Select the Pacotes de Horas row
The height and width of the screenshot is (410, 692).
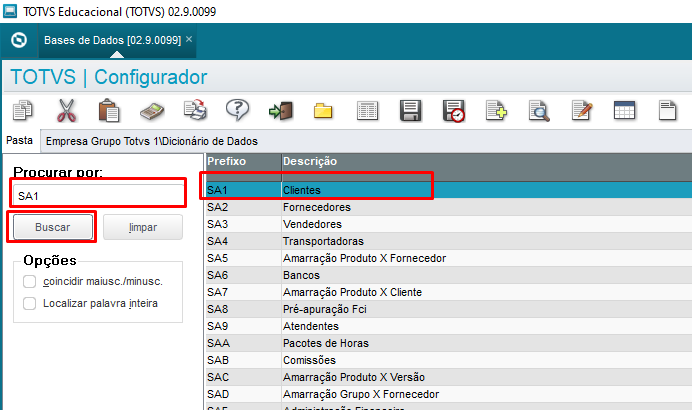pyautogui.click(x=449, y=343)
